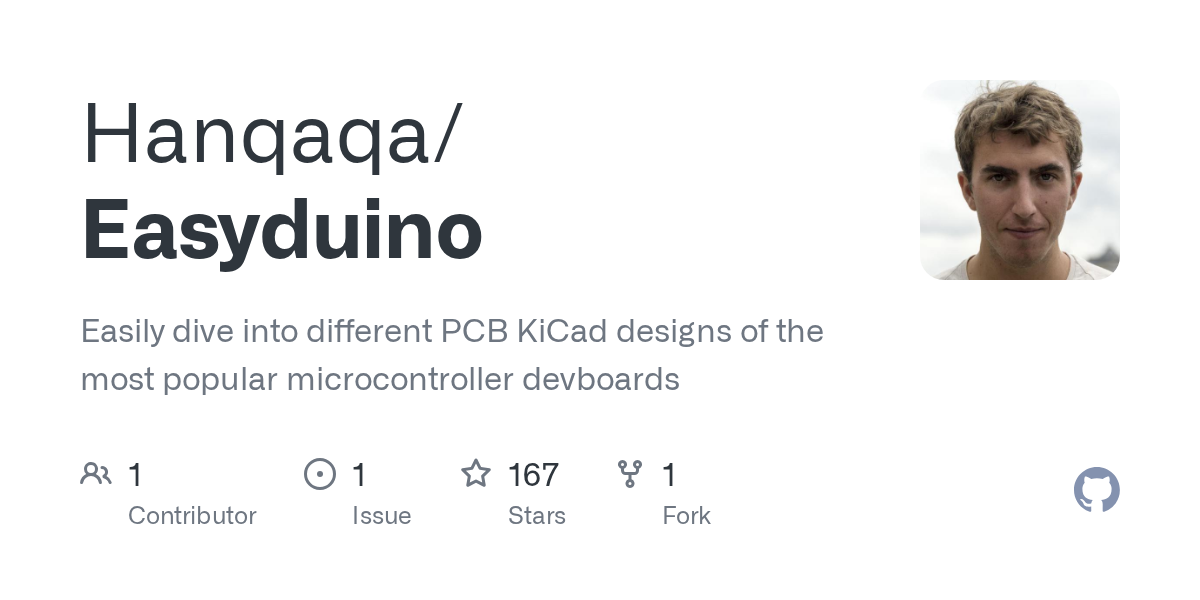Open the repository owner's avatar photo
This screenshot has width=1200, height=600.
click(1019, 180)
